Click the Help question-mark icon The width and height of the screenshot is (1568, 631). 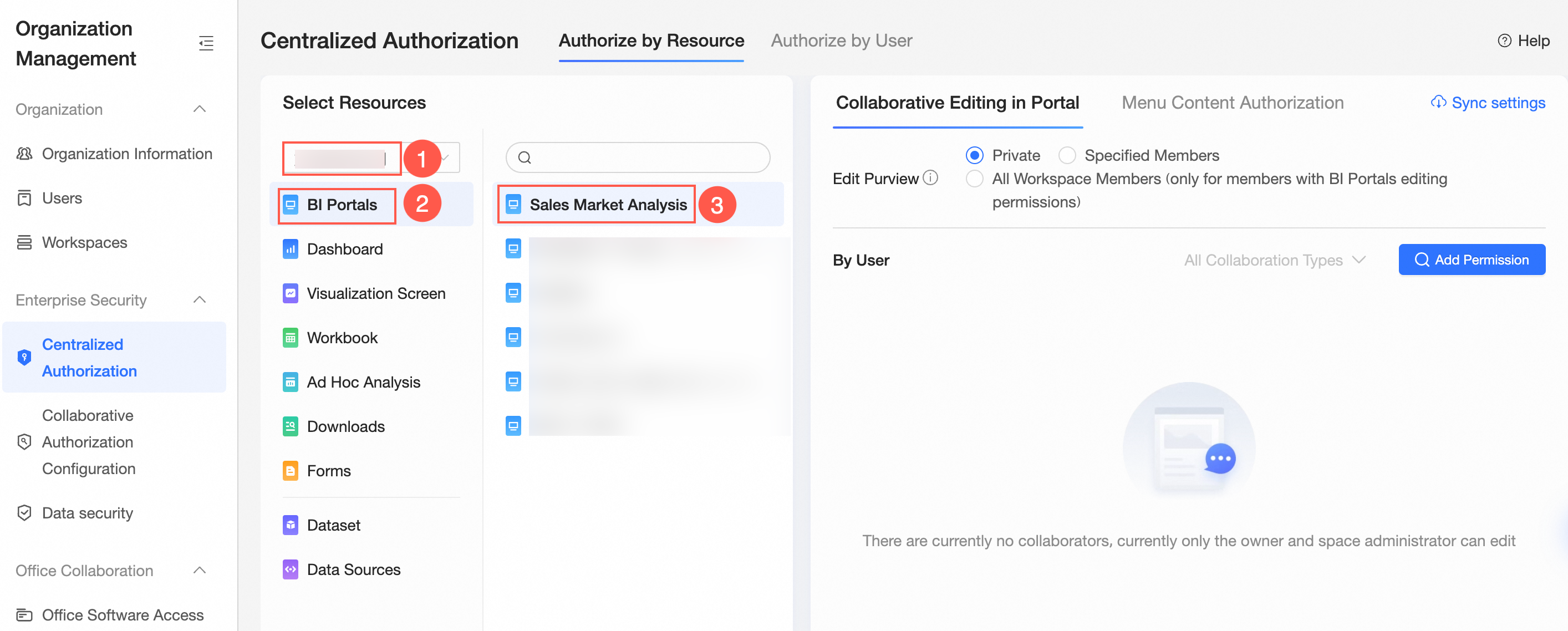[x=1504, y=41]
